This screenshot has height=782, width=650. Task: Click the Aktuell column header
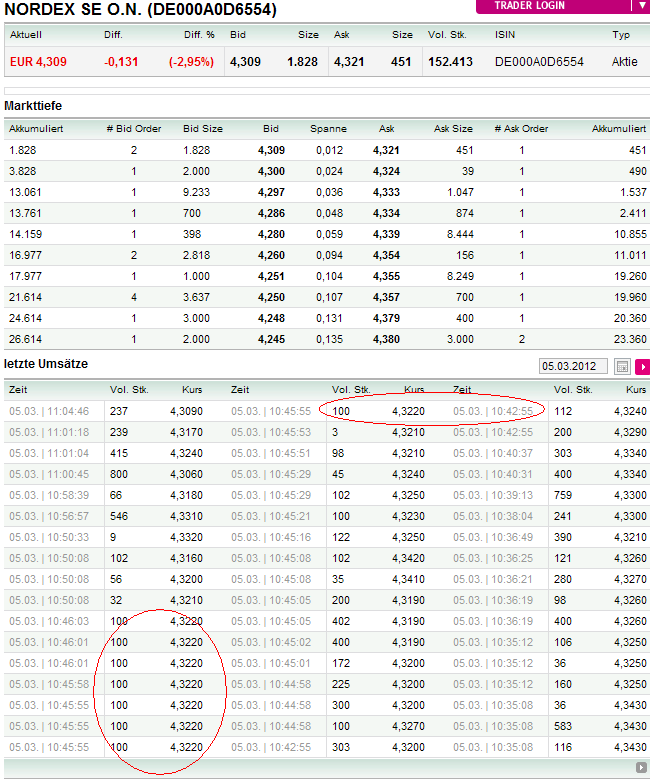coord(26,35)
